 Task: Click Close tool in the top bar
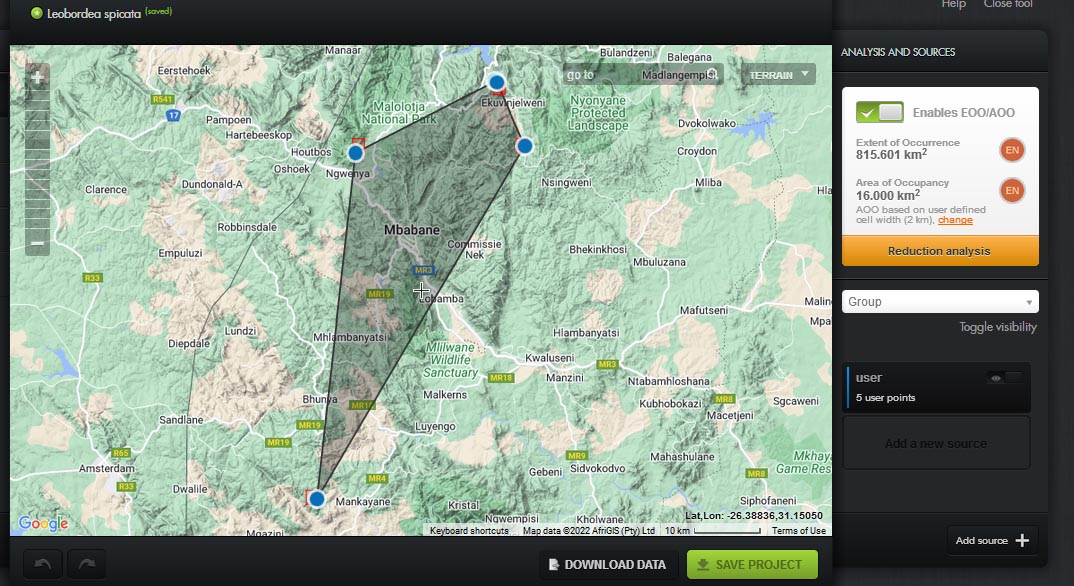(1008, 5)
